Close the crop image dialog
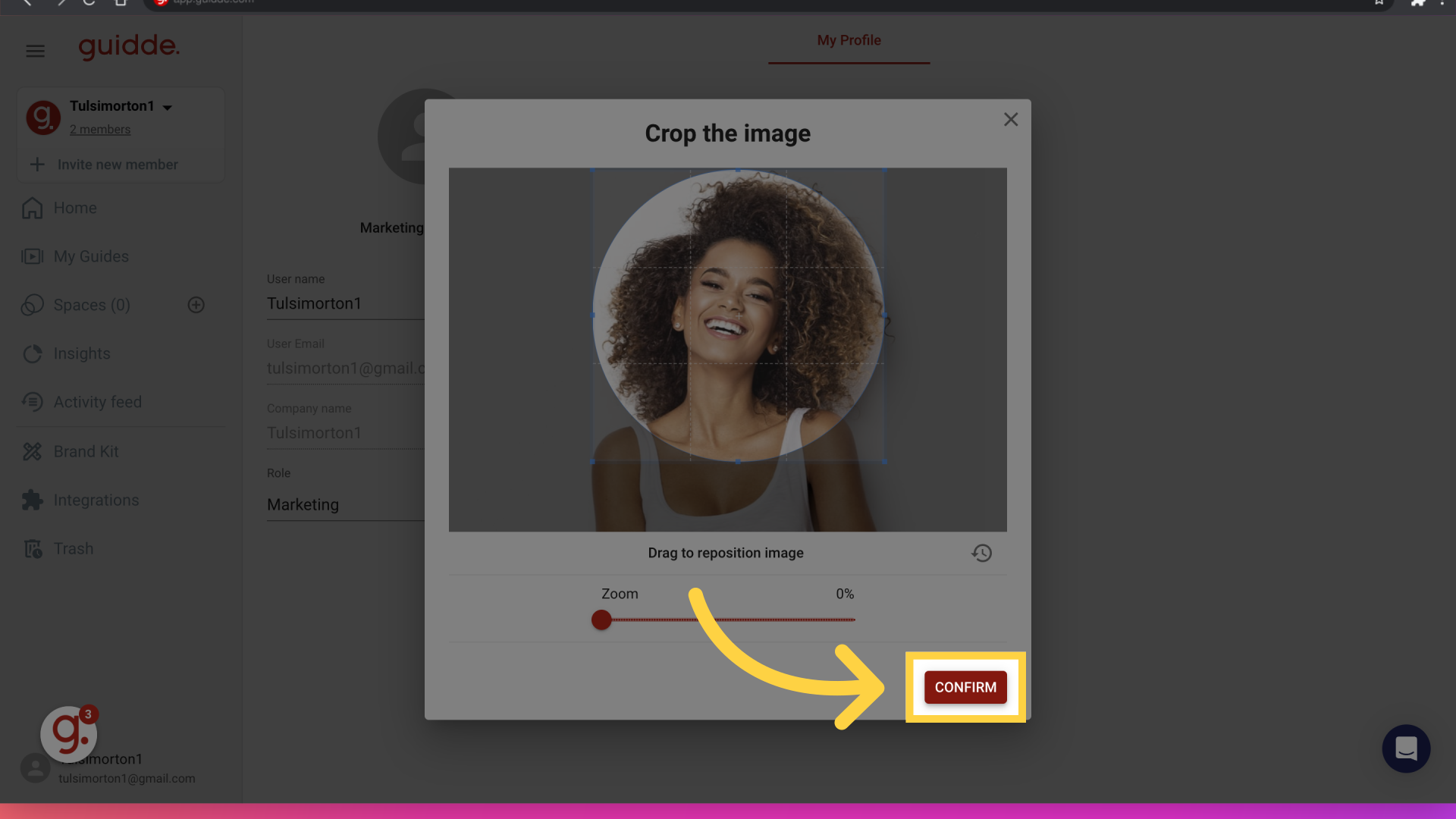 (x=1011, y=119)
